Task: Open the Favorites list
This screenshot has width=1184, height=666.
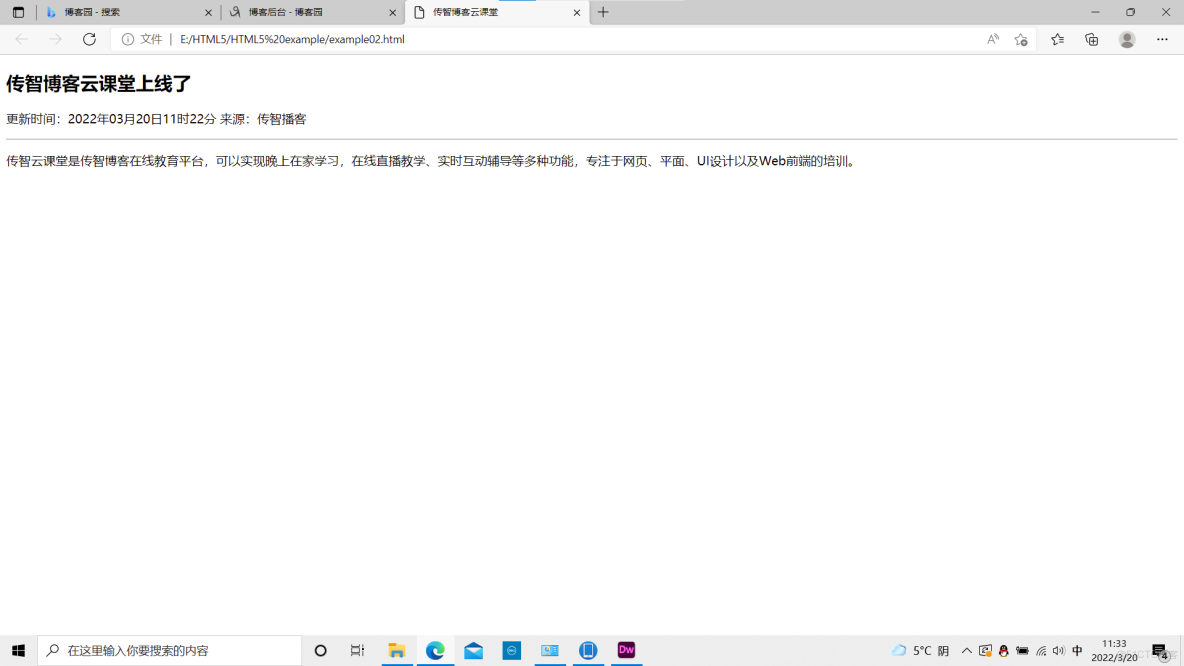Action: pyautogui.click(x=1057, y=39)
